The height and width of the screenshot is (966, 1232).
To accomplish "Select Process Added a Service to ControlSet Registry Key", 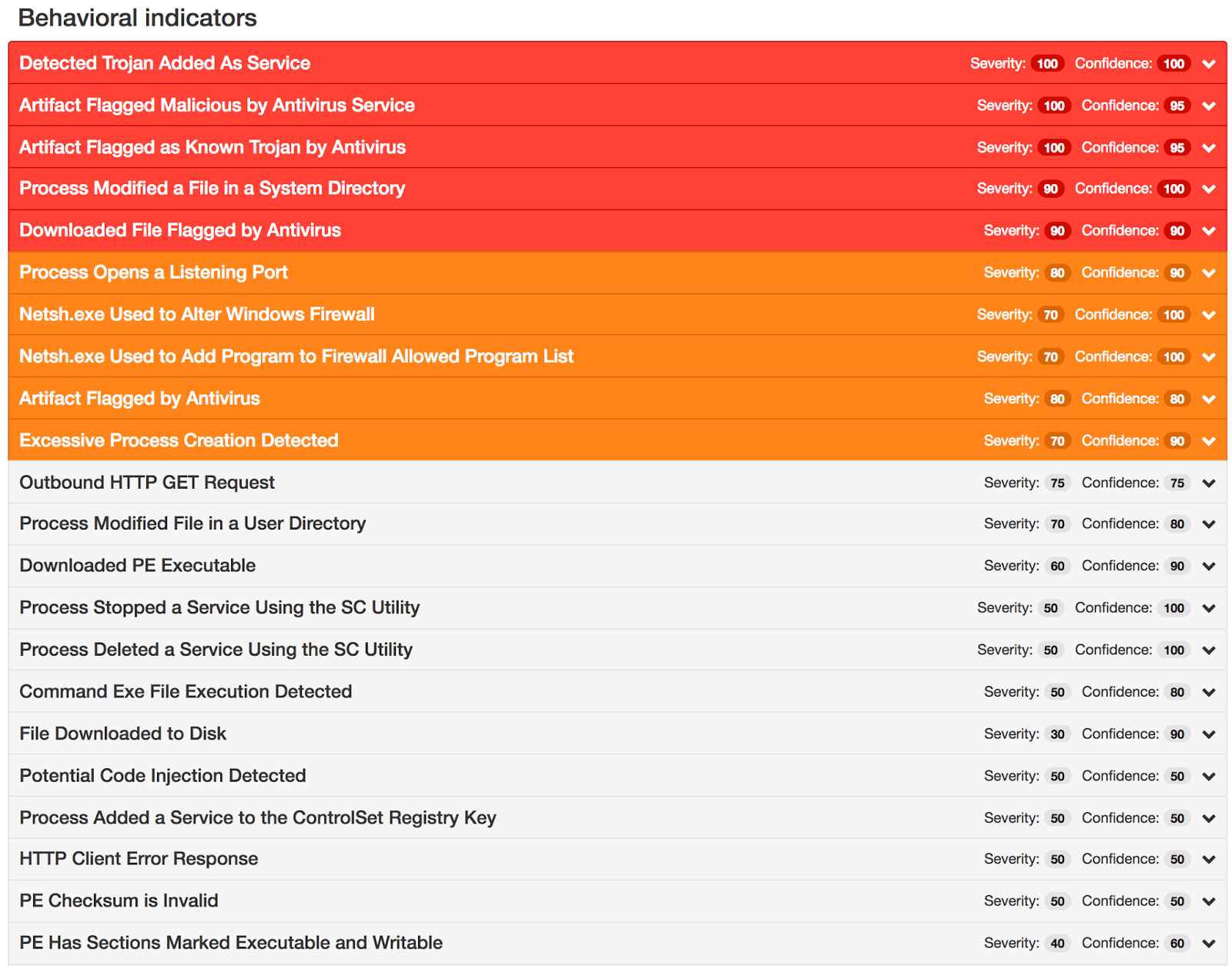I will click(258, 817).
